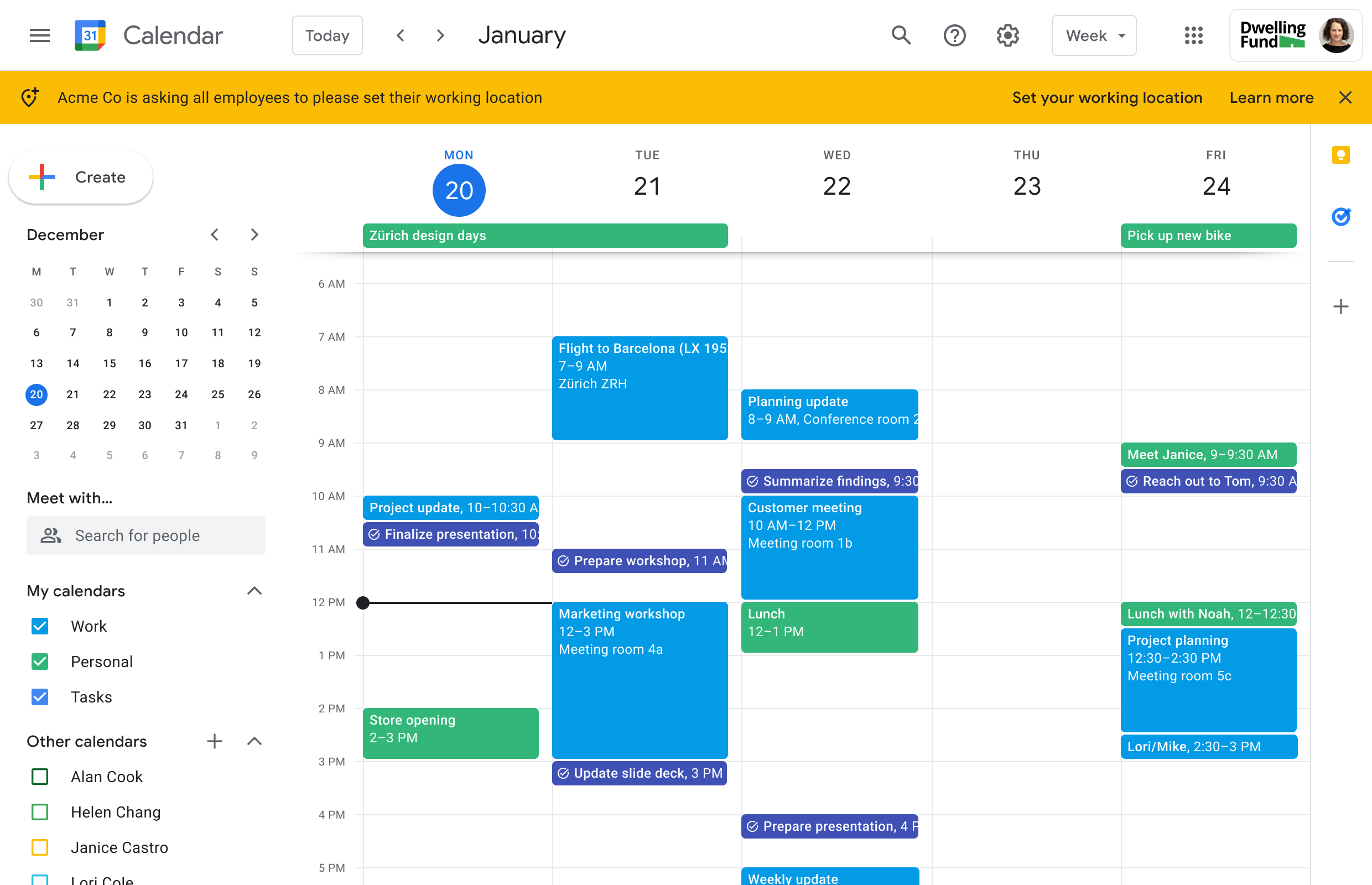
Task: Open the Google apps grid
Action: [x=1193, y=35]
